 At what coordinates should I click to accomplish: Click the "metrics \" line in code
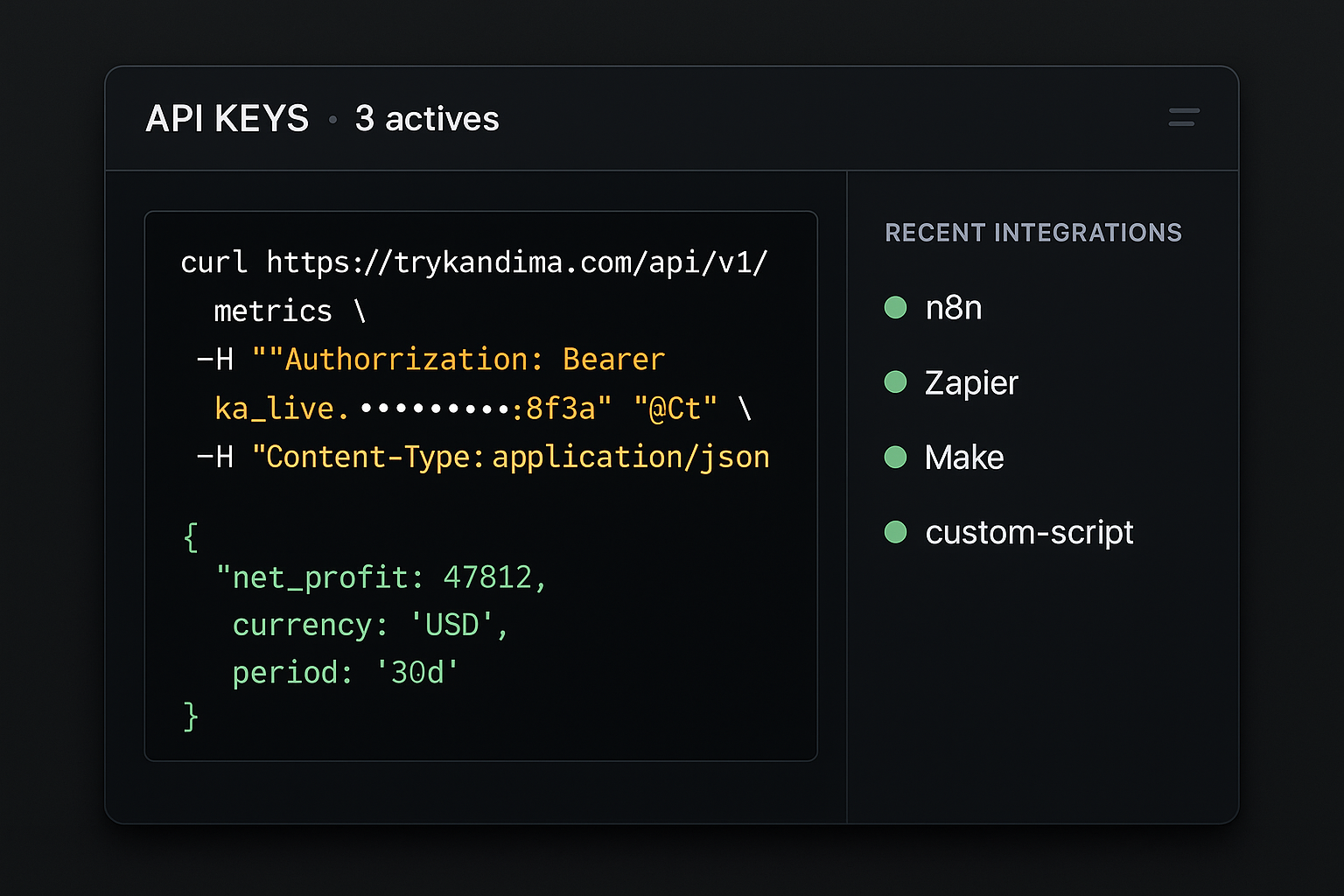[x=290, y=311]
